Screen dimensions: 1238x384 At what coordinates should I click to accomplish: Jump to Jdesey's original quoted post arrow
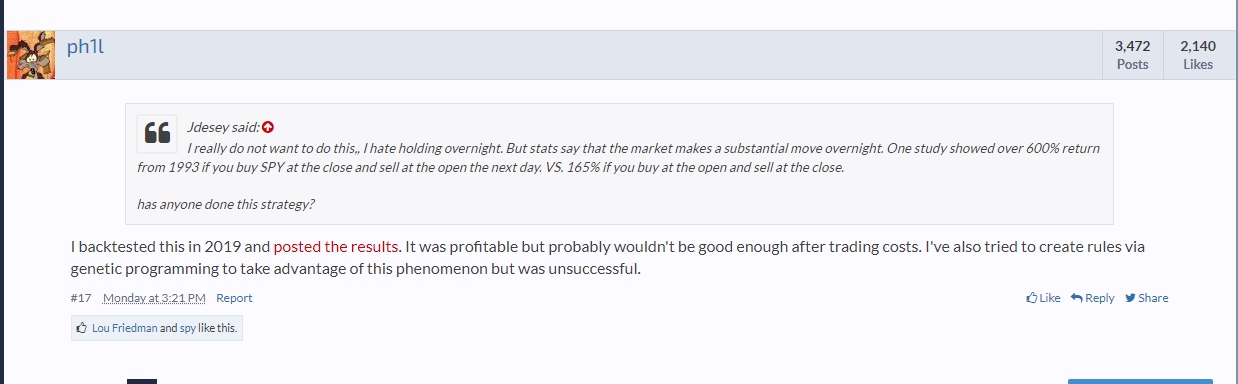268,127
